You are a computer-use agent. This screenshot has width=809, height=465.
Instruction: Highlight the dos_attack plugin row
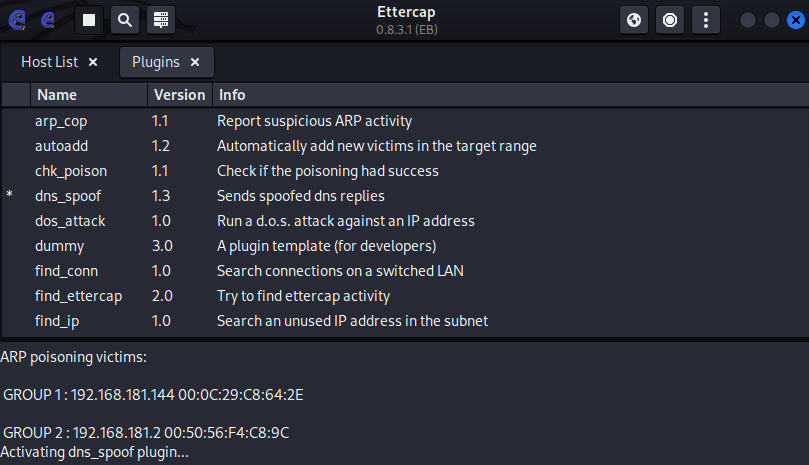[70, 221]
